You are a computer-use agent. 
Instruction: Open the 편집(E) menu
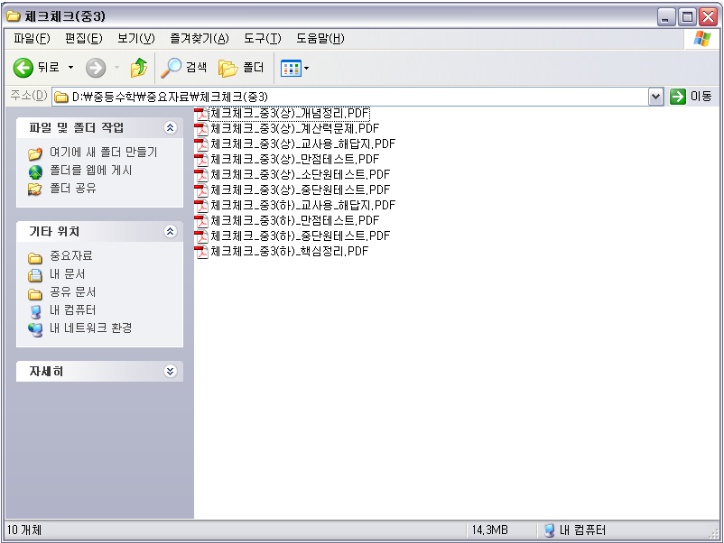pyautogui.click(x=84, y=38)
